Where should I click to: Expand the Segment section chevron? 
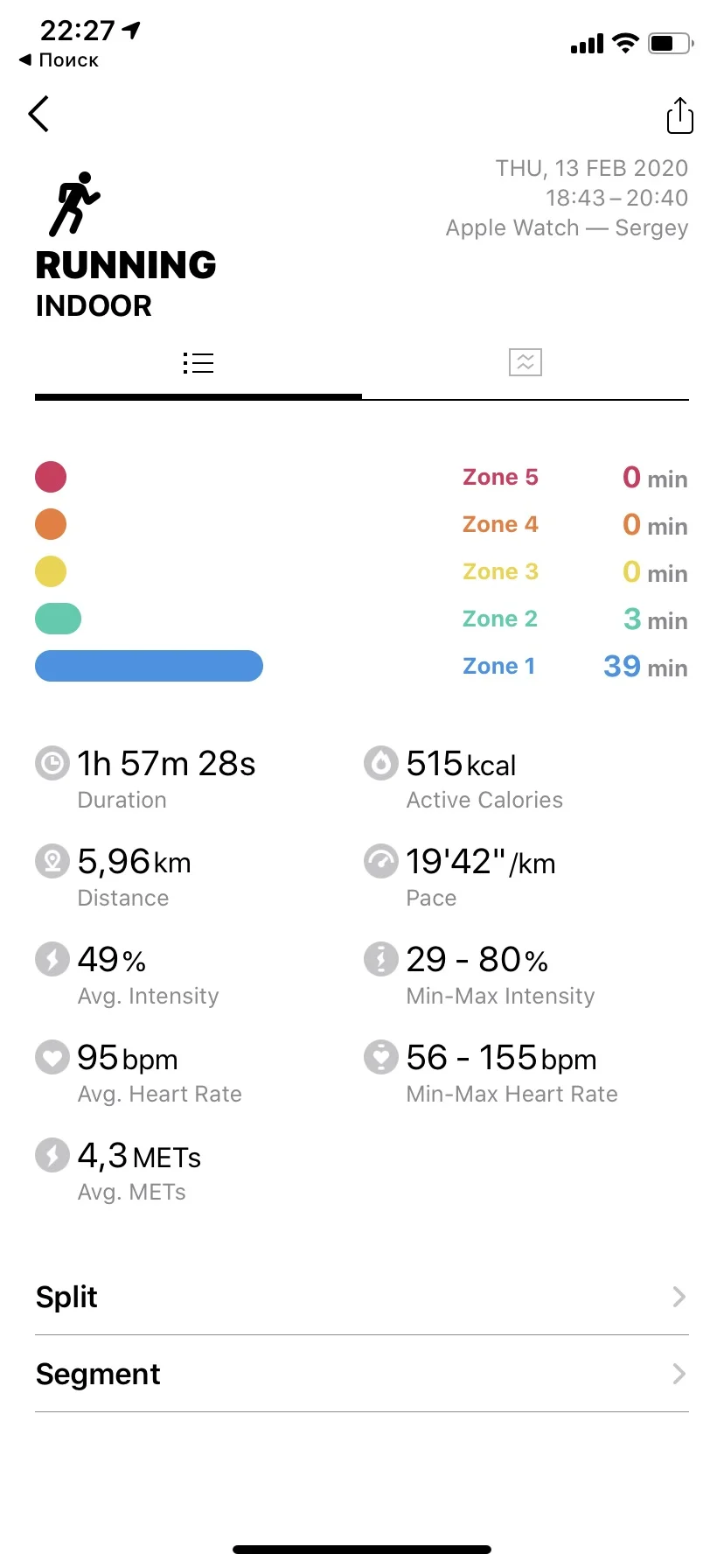pos(679,1374)
